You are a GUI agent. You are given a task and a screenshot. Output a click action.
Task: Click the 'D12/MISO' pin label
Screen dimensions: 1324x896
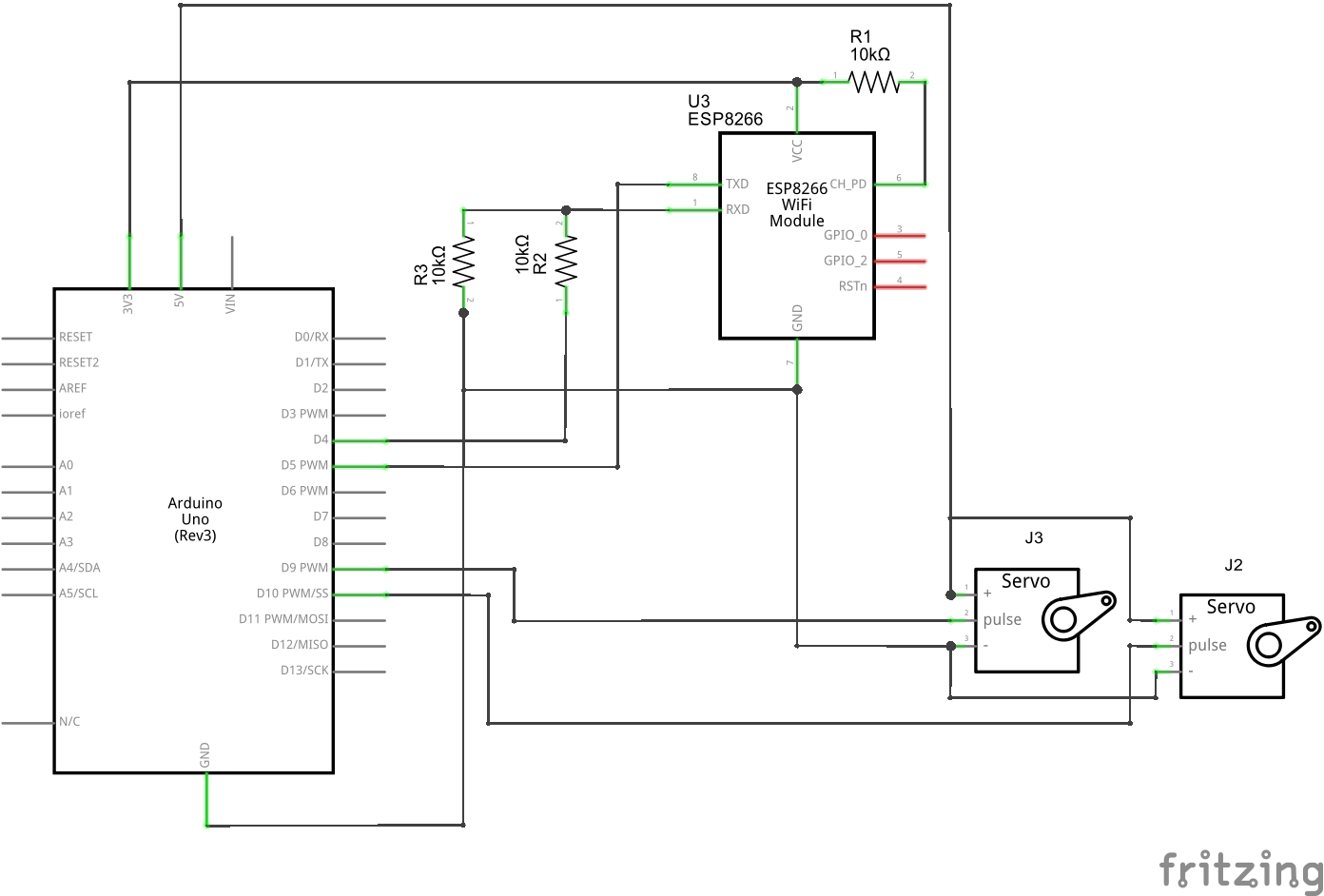tap(300, 646)
